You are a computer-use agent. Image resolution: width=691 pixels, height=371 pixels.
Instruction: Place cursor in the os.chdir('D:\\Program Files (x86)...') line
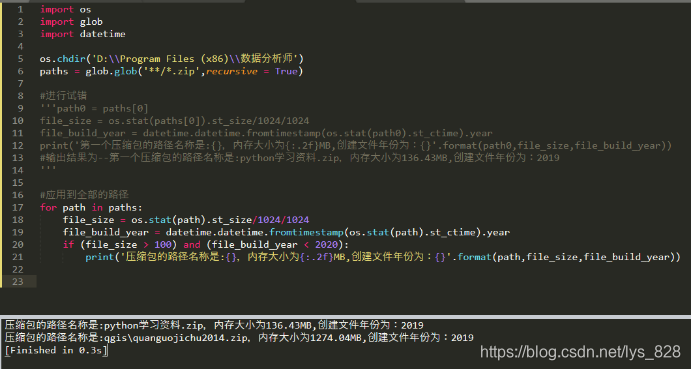pyautogui.click(x=171, y=59)
